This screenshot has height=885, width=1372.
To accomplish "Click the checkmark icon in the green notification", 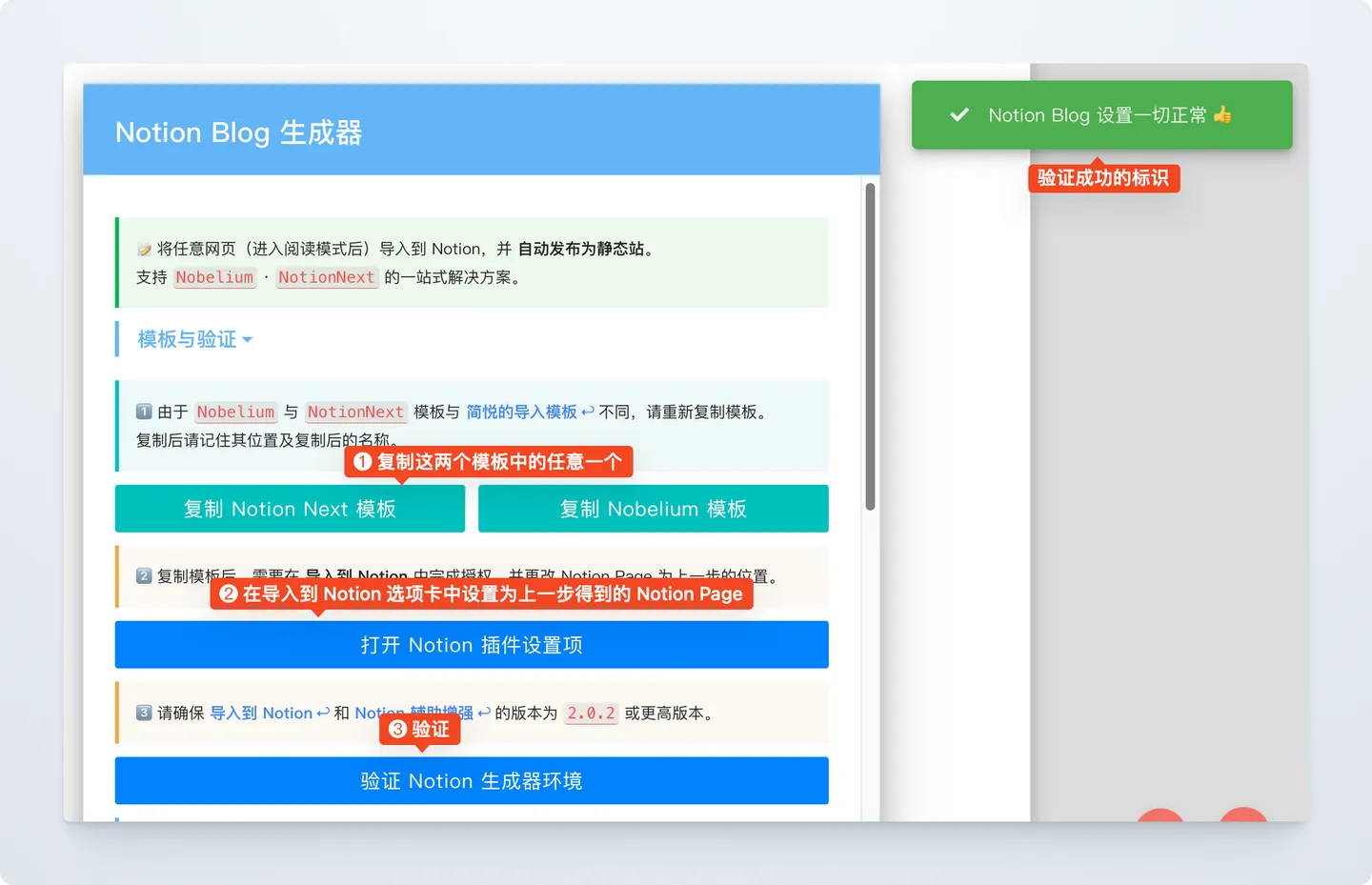I will click(x=959, y=115).
